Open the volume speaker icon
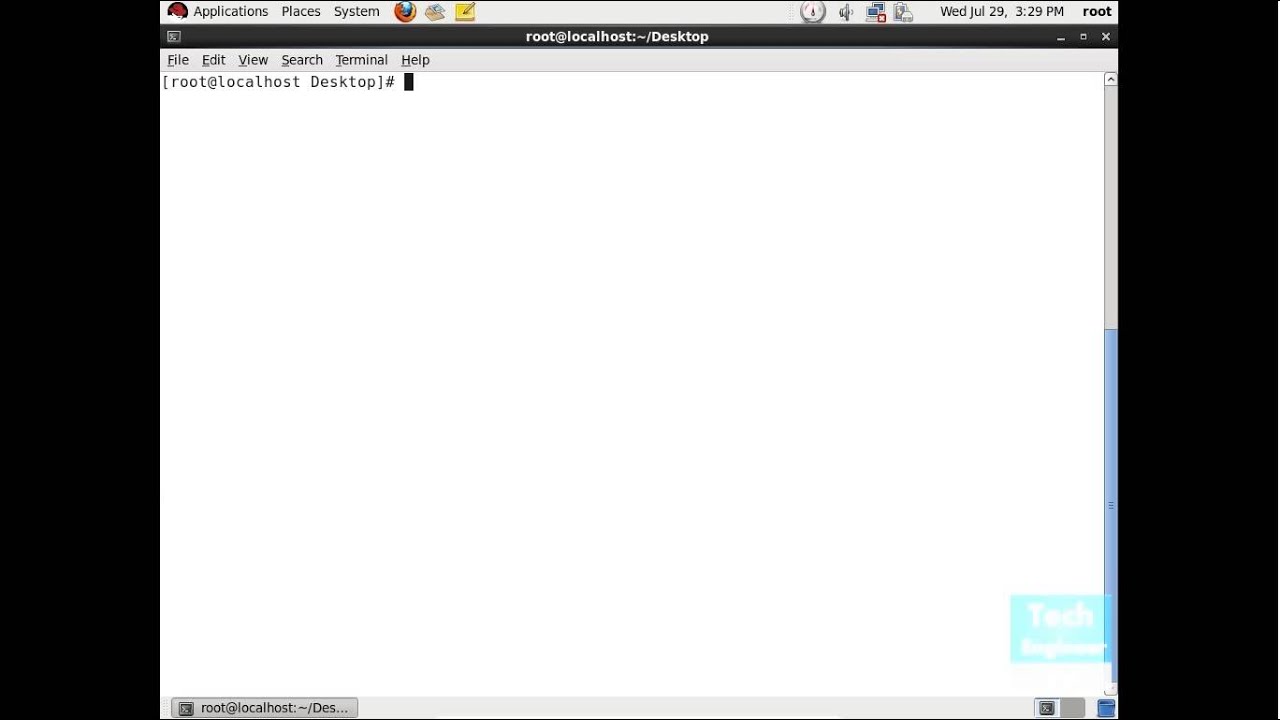The height and width of the screenshot is (720, 1280). 846,12
